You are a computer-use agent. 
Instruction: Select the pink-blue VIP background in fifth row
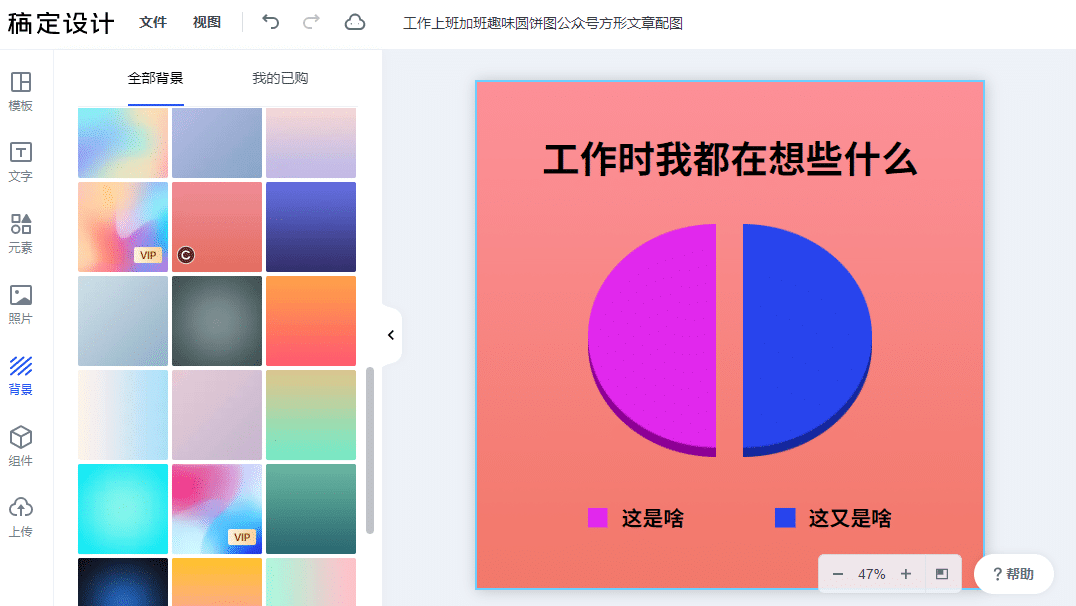[217, 509]
